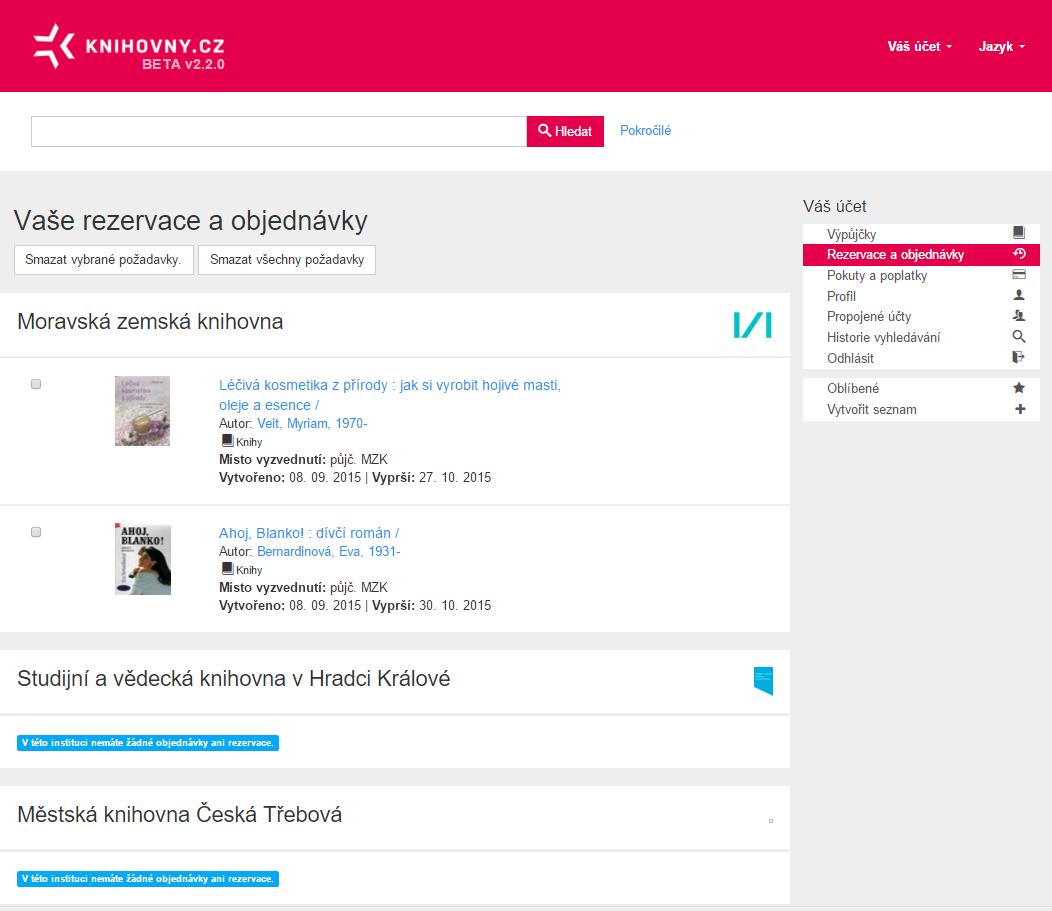
Task: Click the person icon next to Profil
Action: (x=1019, y=296)
